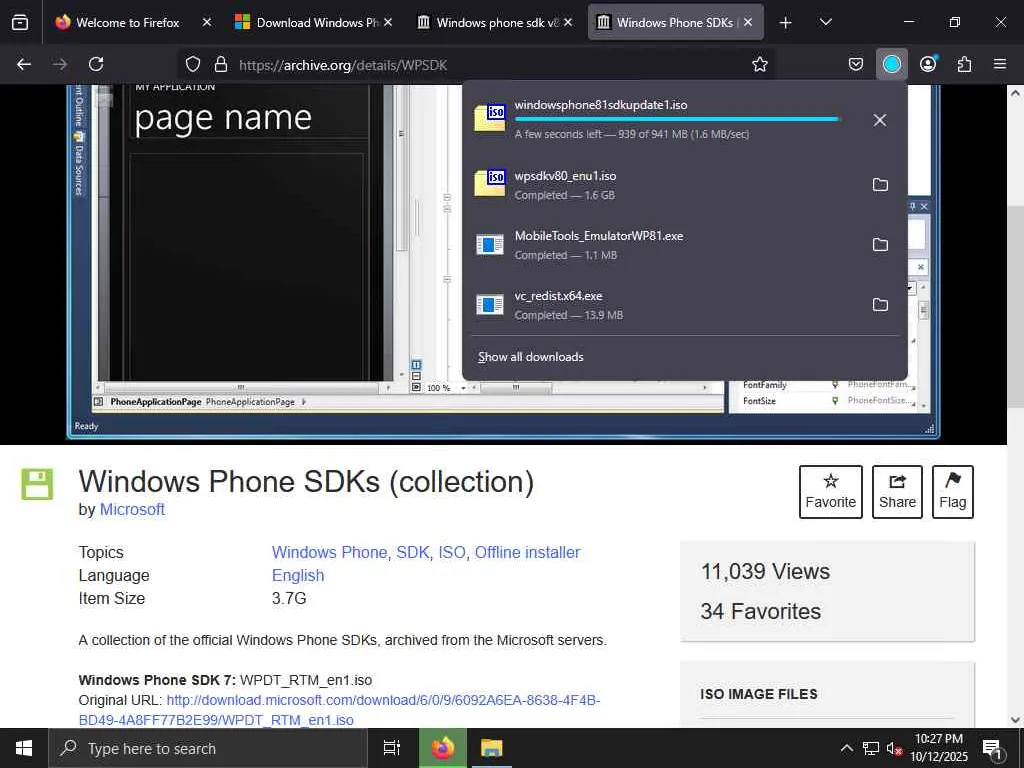Click the muted volume tray icon
This screenshot has height=768, width=1024.
[894, 748]
